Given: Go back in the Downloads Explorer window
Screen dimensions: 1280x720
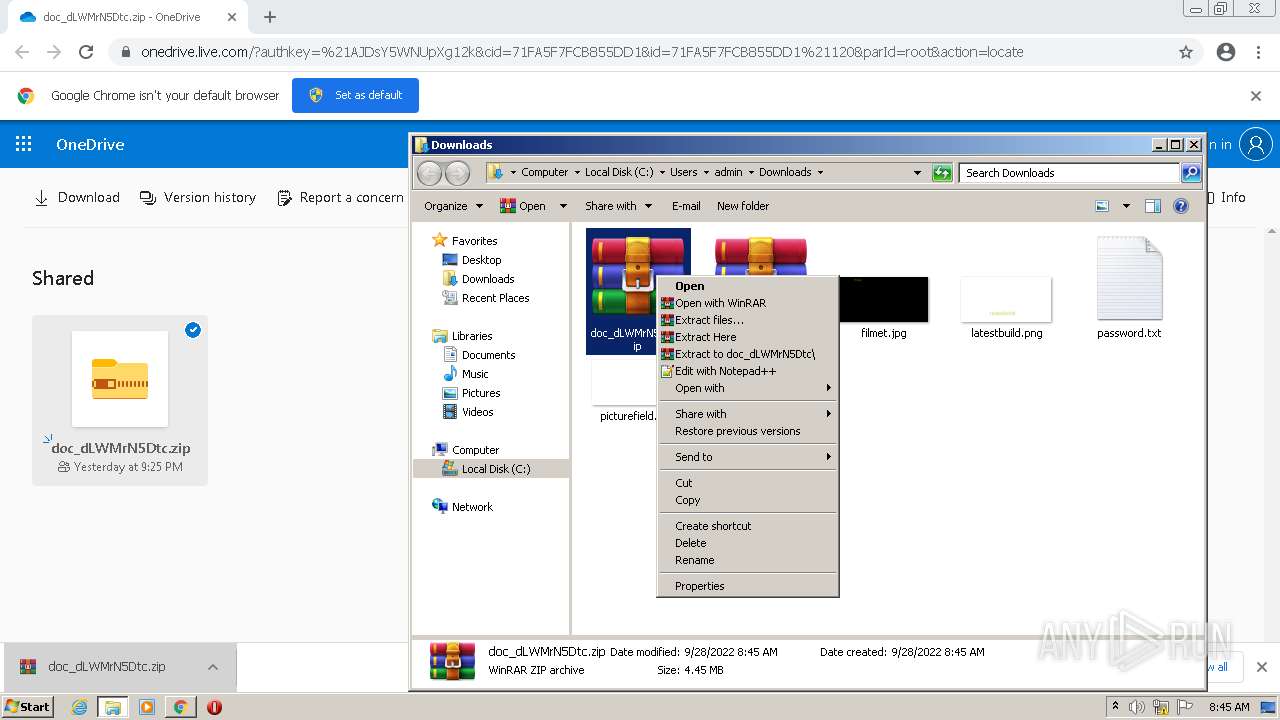Looking at the screenshot, I should tap(429, 173).
